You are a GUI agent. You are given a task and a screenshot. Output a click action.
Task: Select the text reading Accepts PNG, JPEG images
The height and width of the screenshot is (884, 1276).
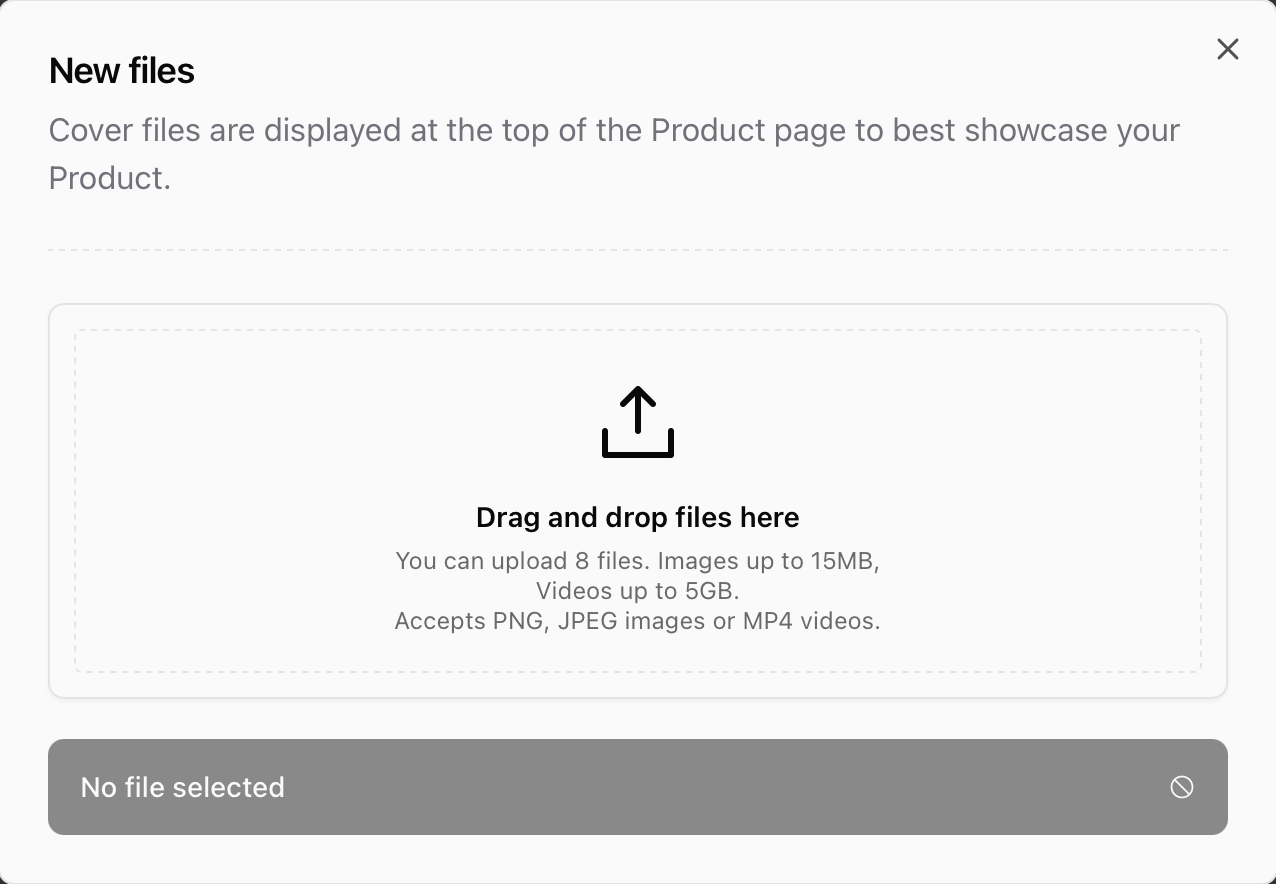pos(637,620)
